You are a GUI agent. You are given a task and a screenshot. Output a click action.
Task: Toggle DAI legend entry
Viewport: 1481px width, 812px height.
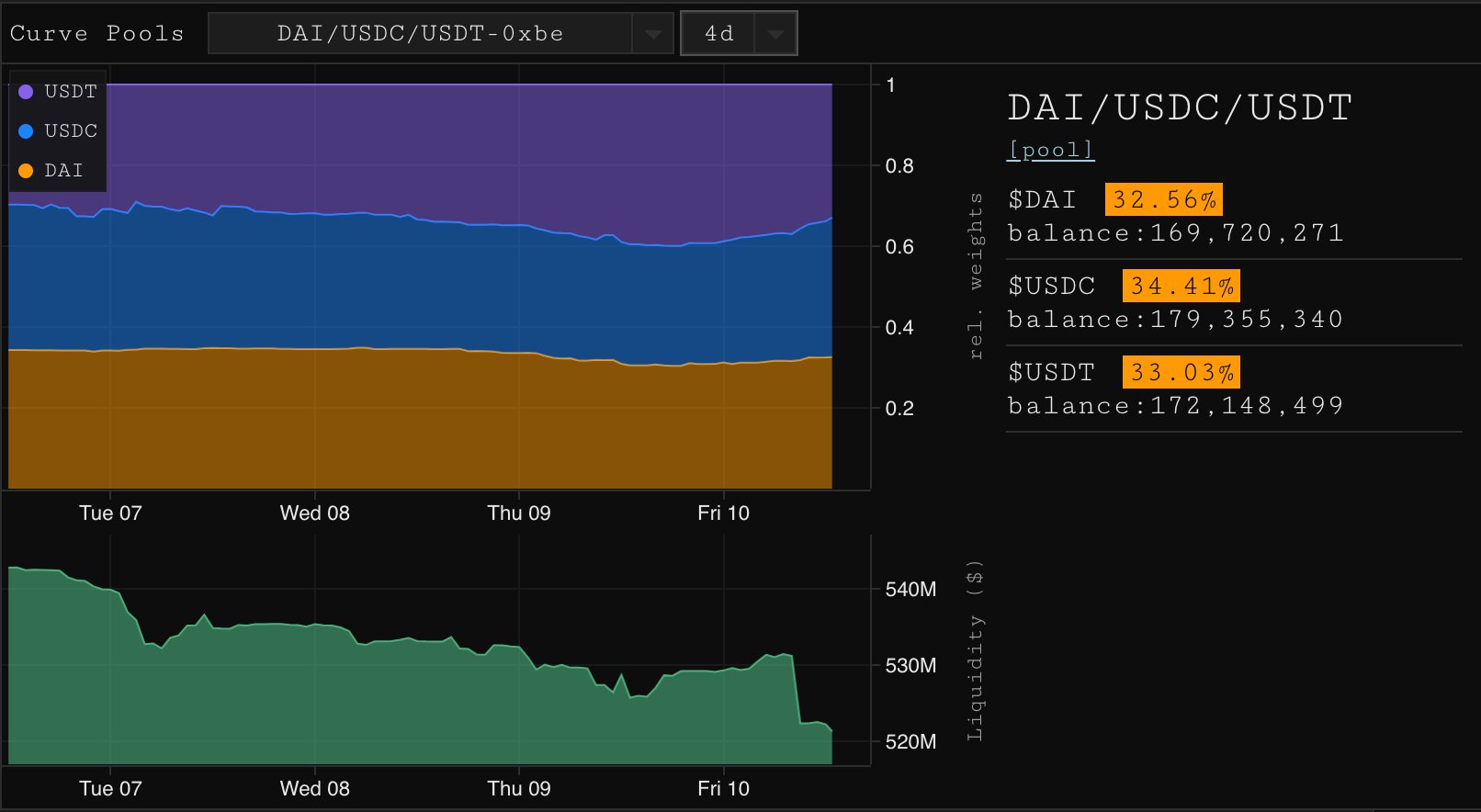tap(51, 170)
